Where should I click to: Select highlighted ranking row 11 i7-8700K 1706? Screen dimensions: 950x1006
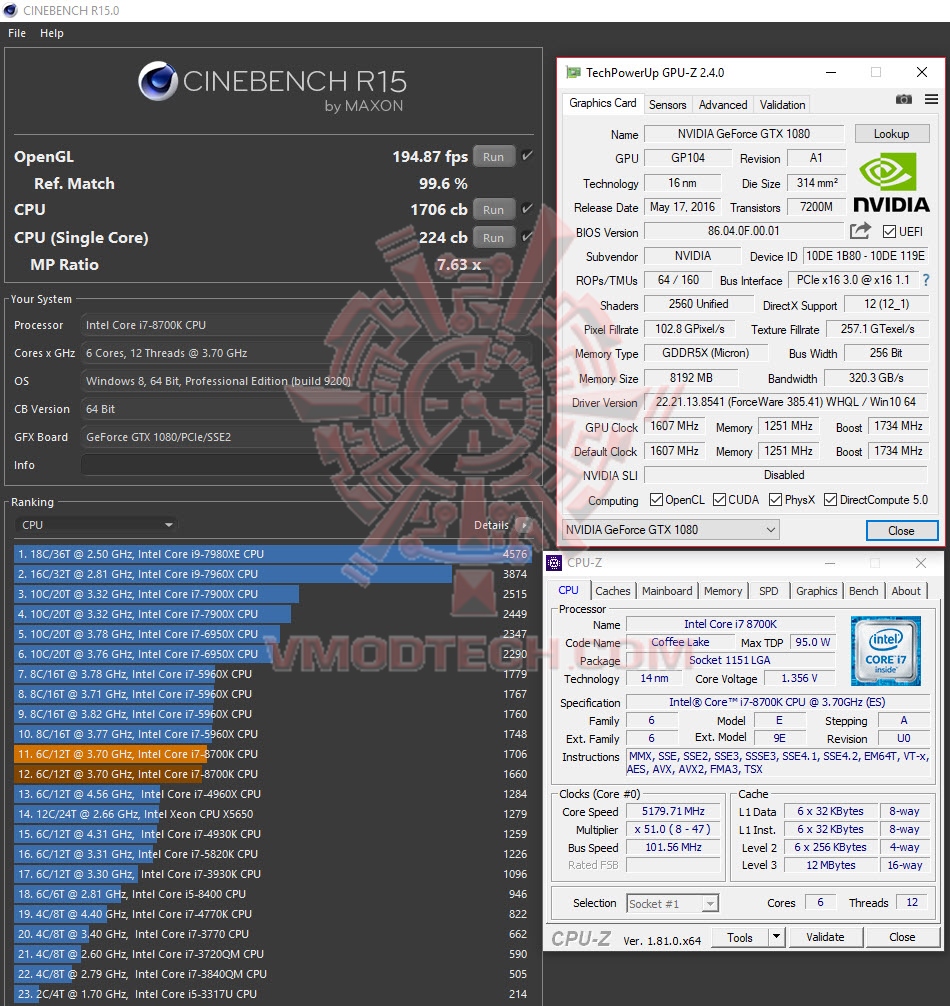point(272,754)
